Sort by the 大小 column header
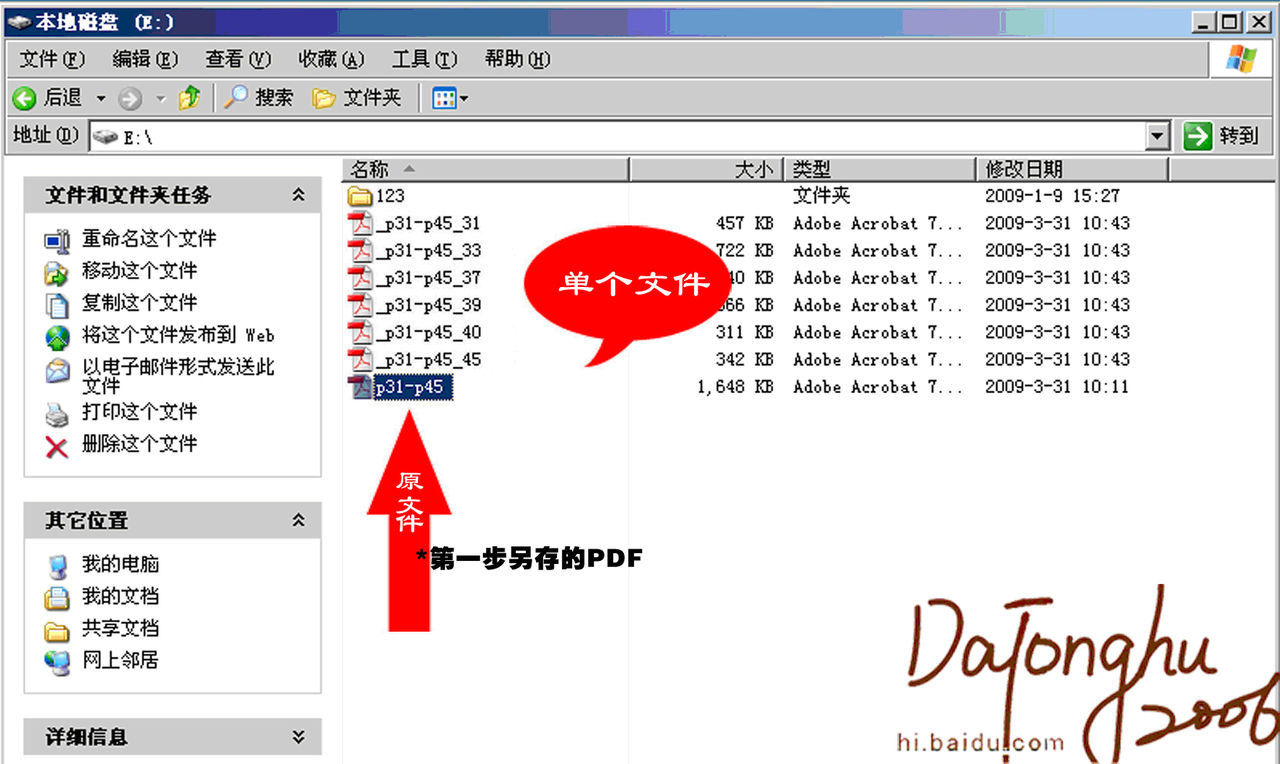 pyautogui.click(x=705, y=170)
